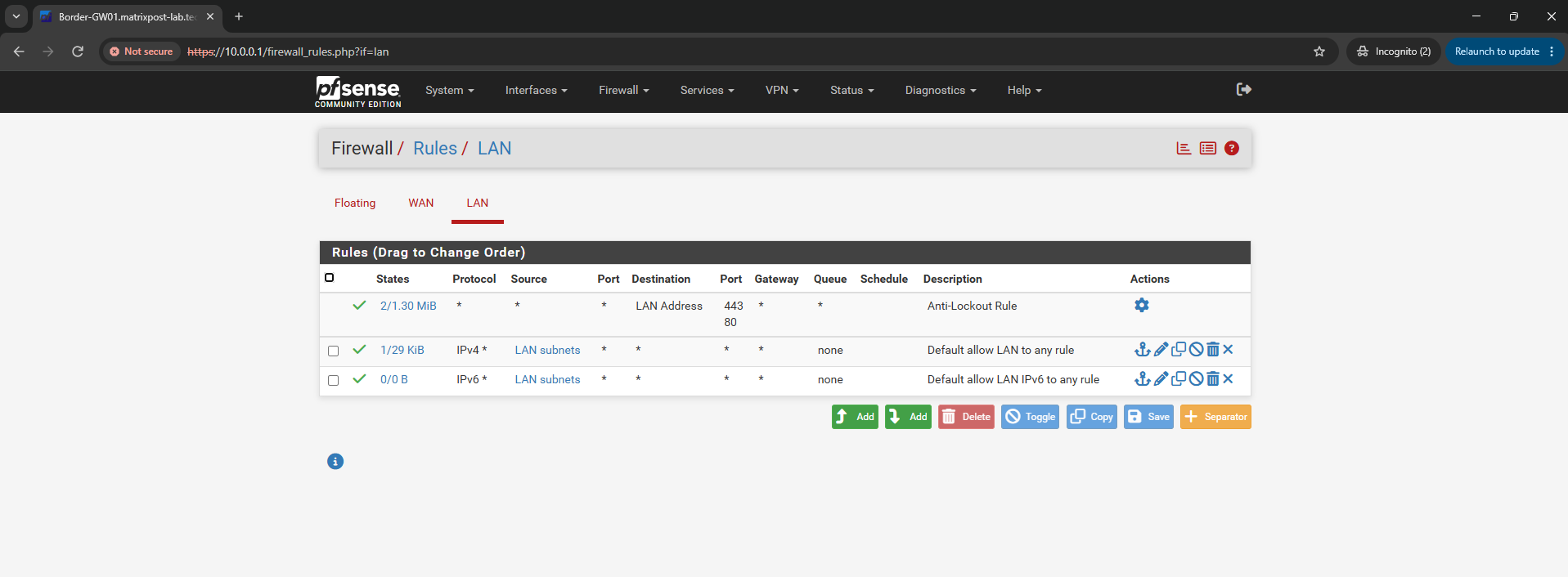Click green check of Anti-Lockout Rule
Screen dimensions: 1568x577
[x=359, y=305]
